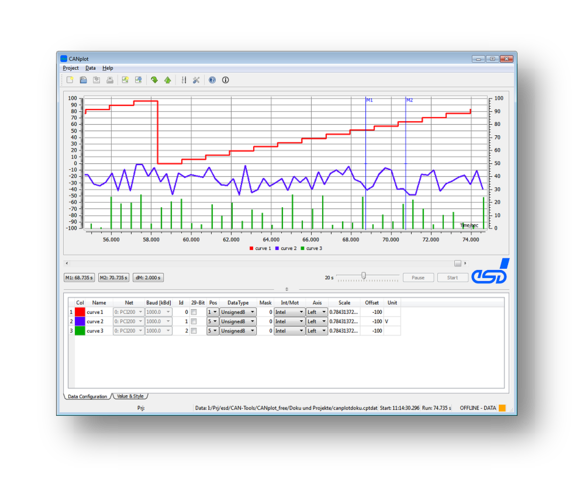Click the Print toolbar icon
This screenshot has width=580, height=486.
click(x=110, y=80)
